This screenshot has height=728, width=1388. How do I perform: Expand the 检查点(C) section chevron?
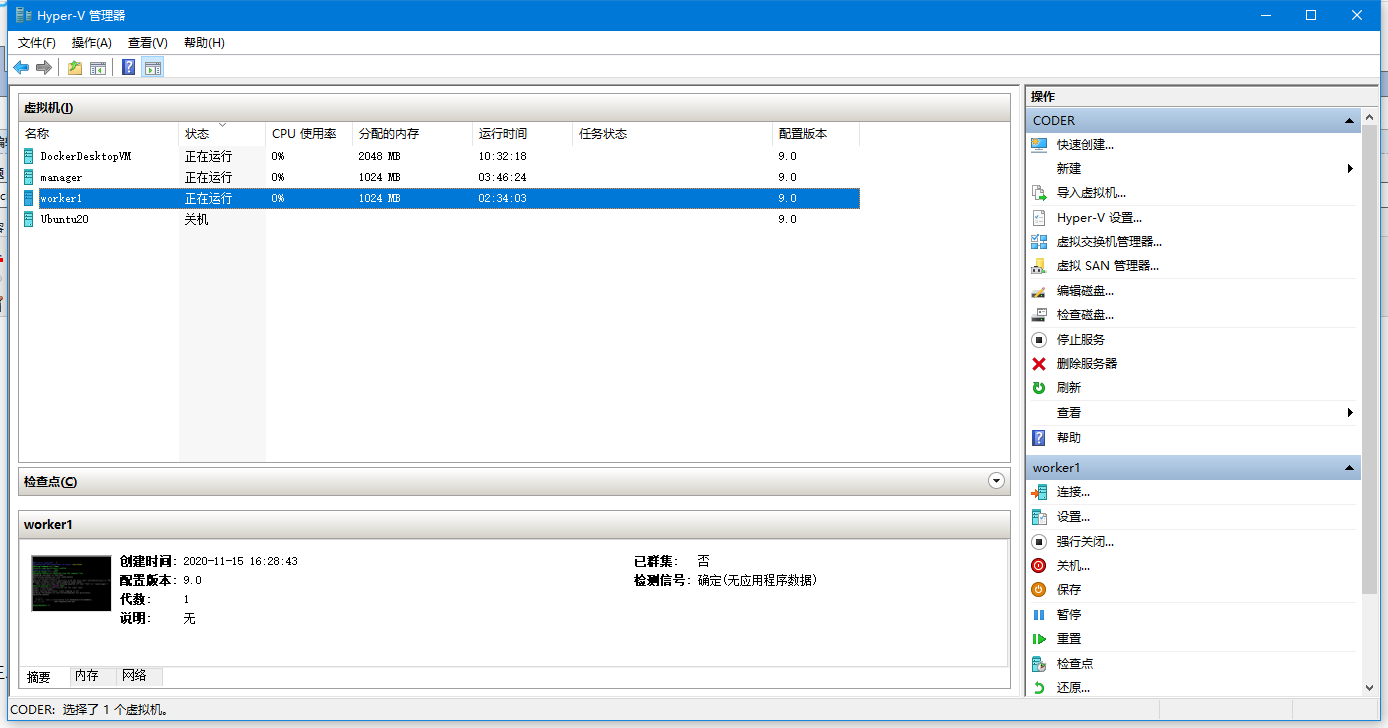[x=996, y=481]
